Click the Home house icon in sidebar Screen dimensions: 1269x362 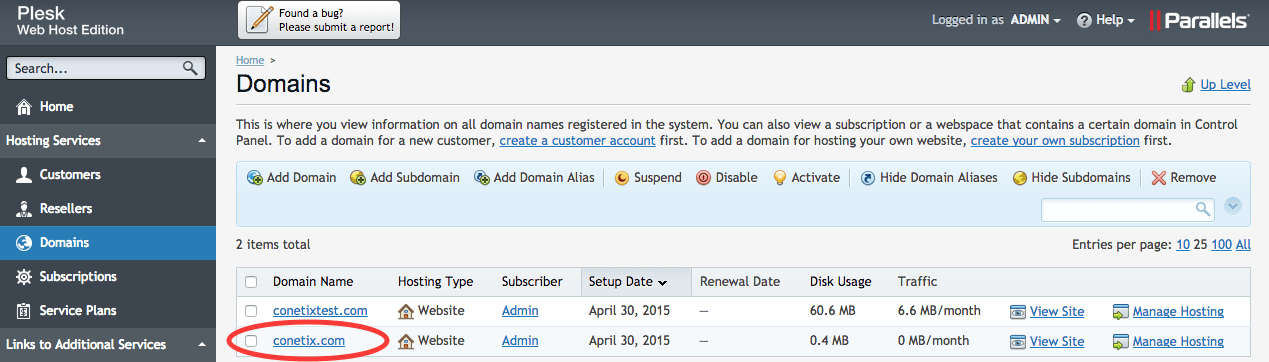[x=24, y=106]
